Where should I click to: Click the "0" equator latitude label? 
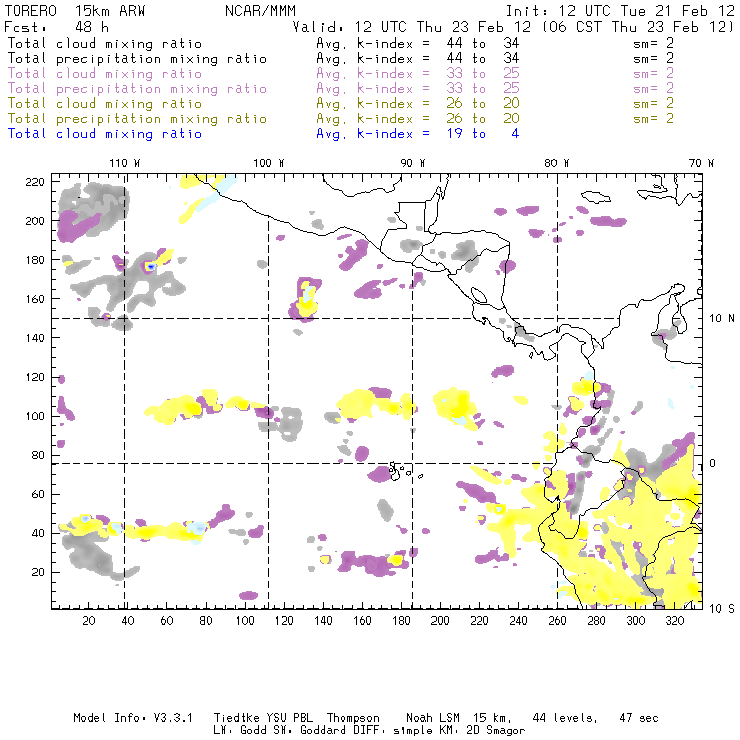click(x=713, y=463)
